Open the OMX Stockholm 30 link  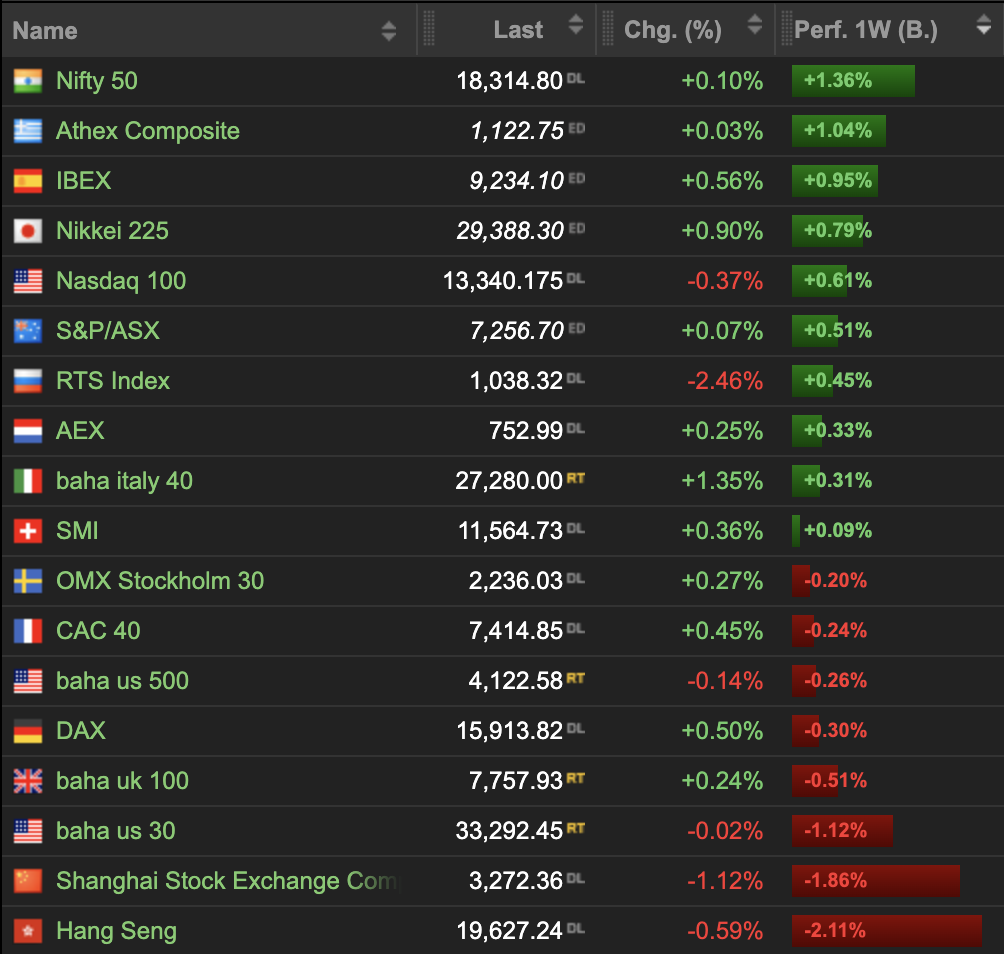pos(160,580)
